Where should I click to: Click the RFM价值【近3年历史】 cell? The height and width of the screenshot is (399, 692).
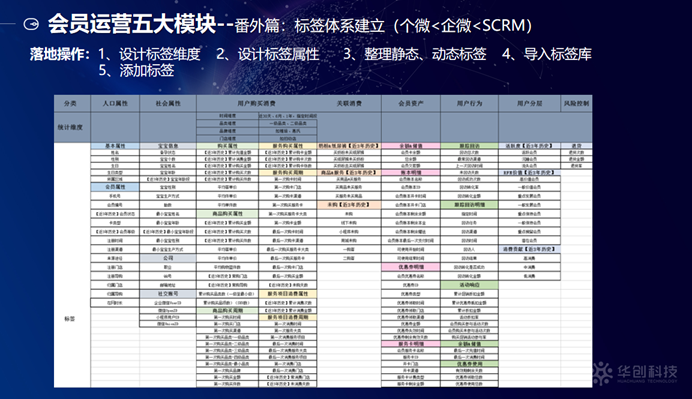530,173
